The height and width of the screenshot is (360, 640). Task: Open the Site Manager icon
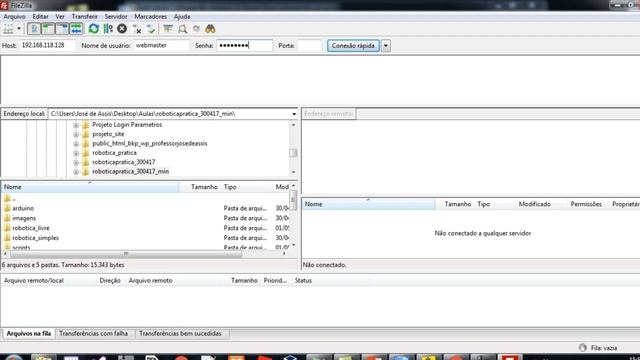(x=8, y=29)
